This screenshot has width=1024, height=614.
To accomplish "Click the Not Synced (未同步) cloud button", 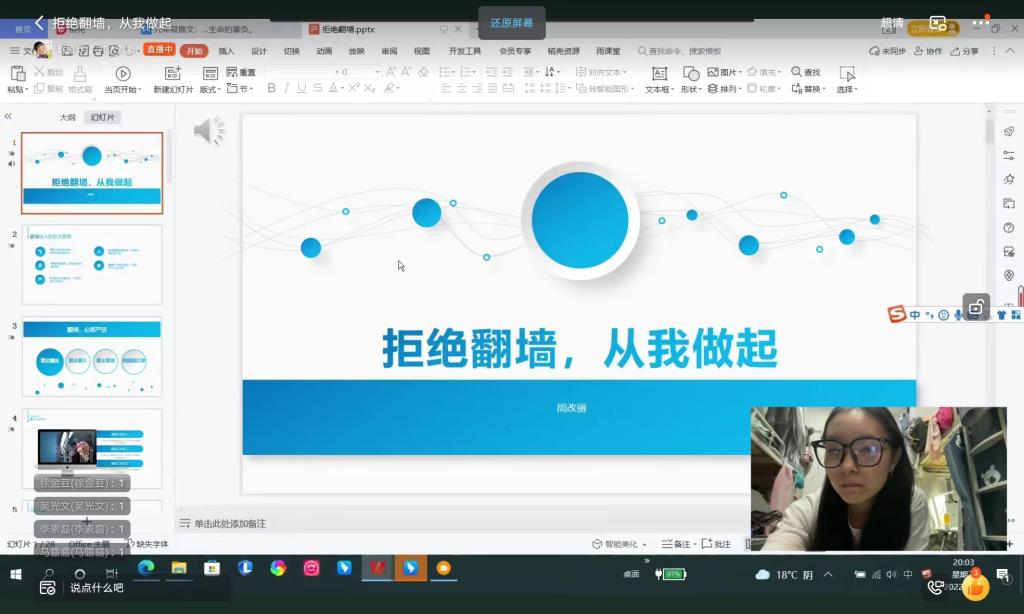I will pos(887,51).
